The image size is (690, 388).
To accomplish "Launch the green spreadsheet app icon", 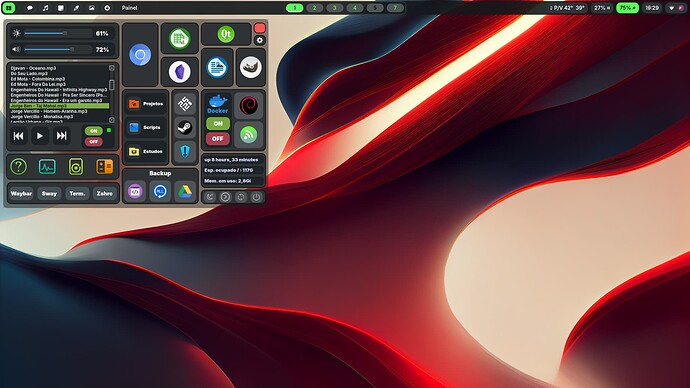I will tap(180, 39).
